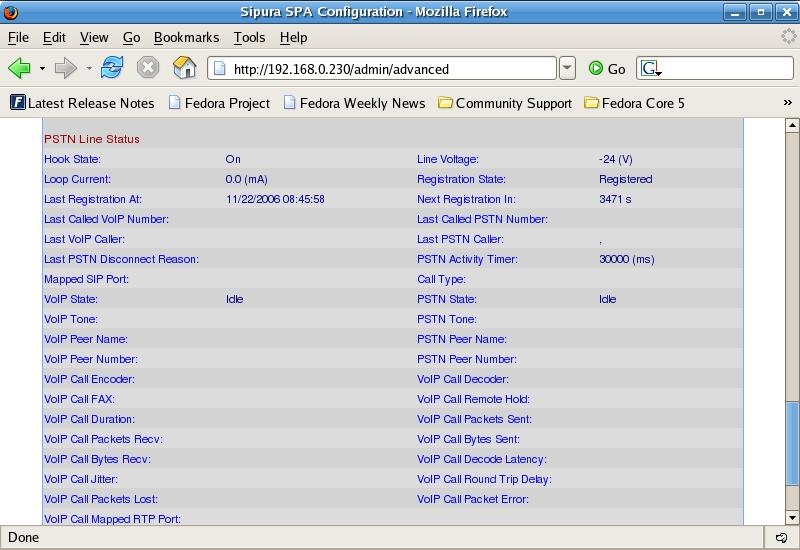This screenshot has height=550, width=800.
Task: Go to the Home page icon
Action: 184,68
